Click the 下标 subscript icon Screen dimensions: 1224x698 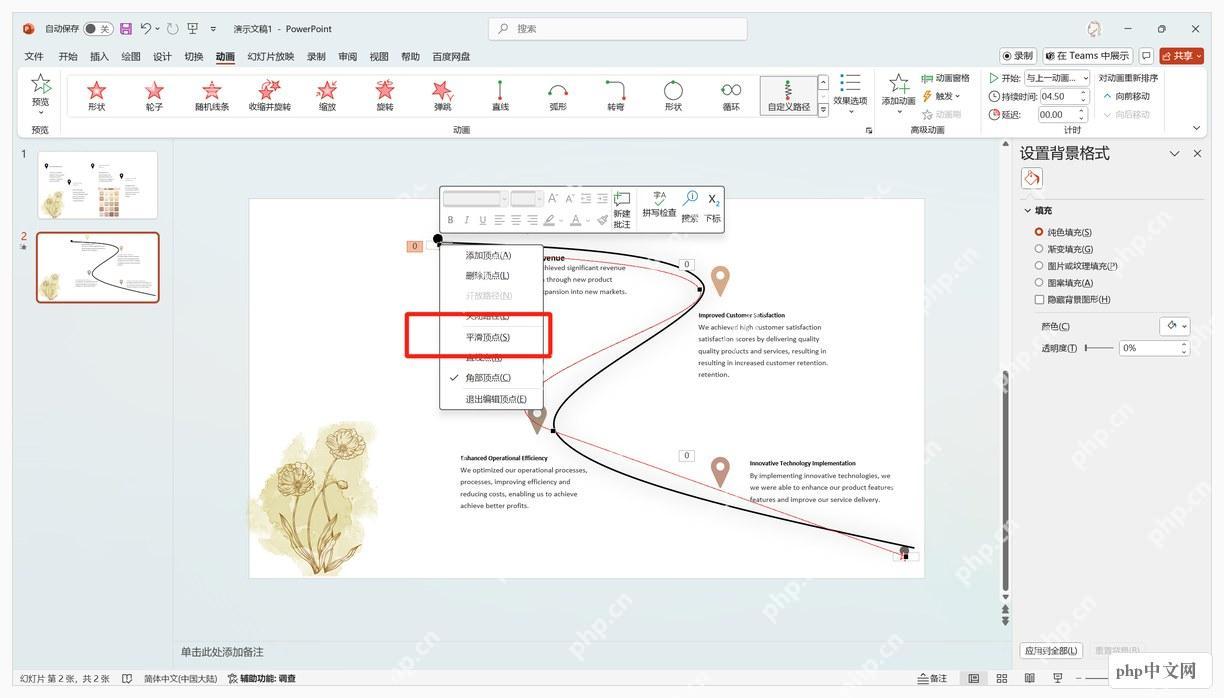pos(713,208)
